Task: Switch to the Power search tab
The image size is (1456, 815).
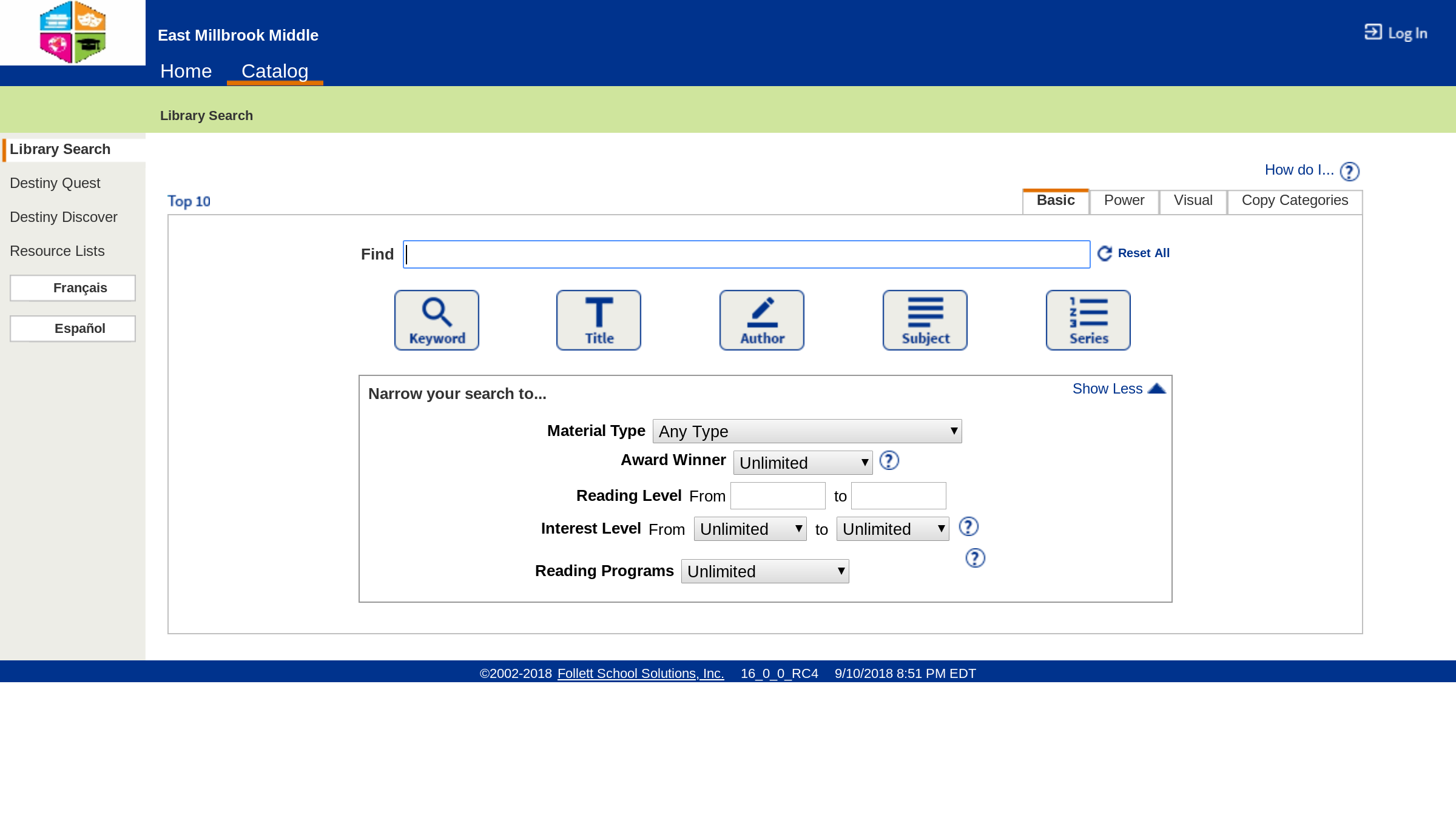Action: click(x=1124, y=200)
